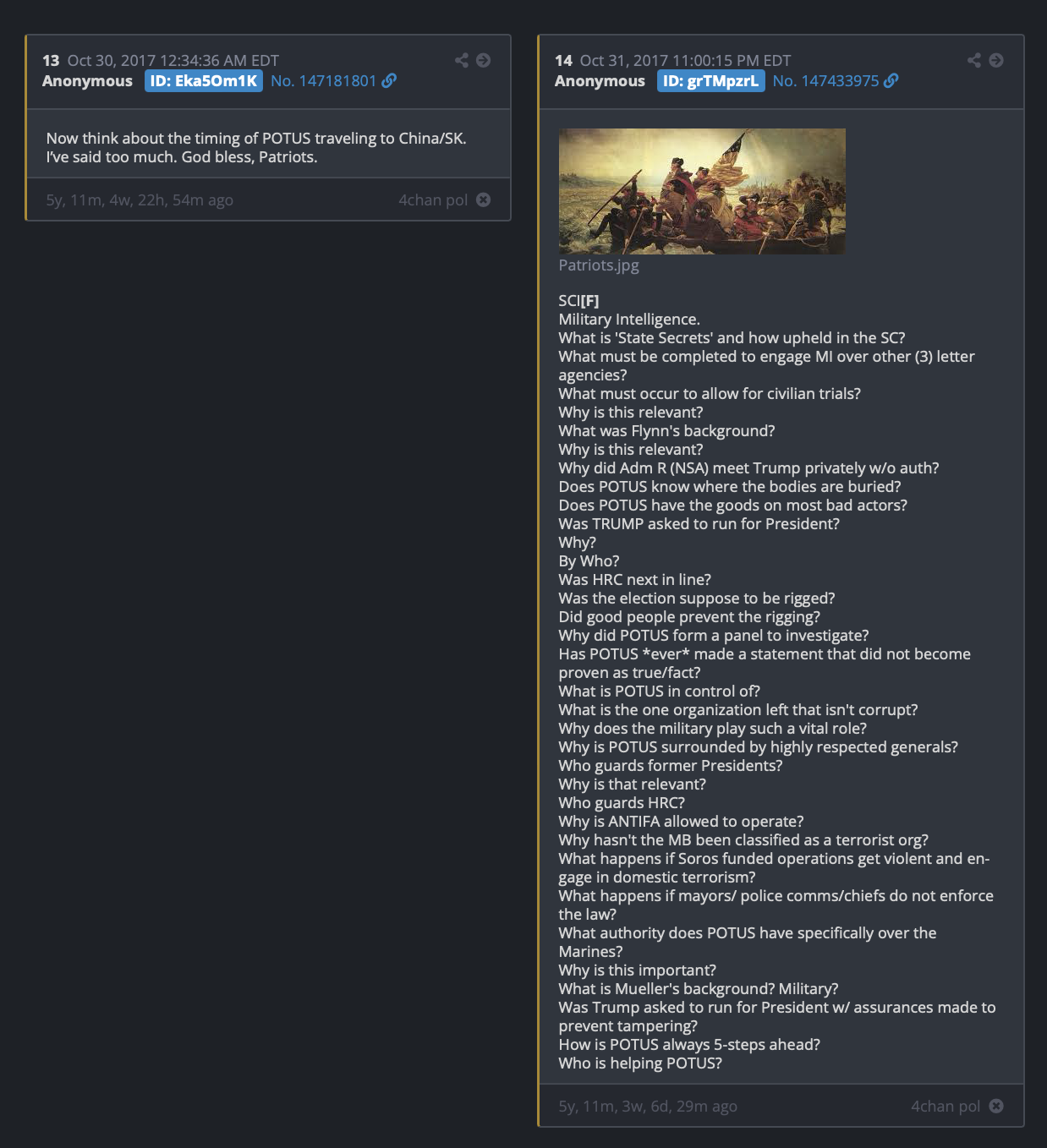Click the 4chan pol label on post 13
Screen dimensions: 1047x1148
(433, 200)
